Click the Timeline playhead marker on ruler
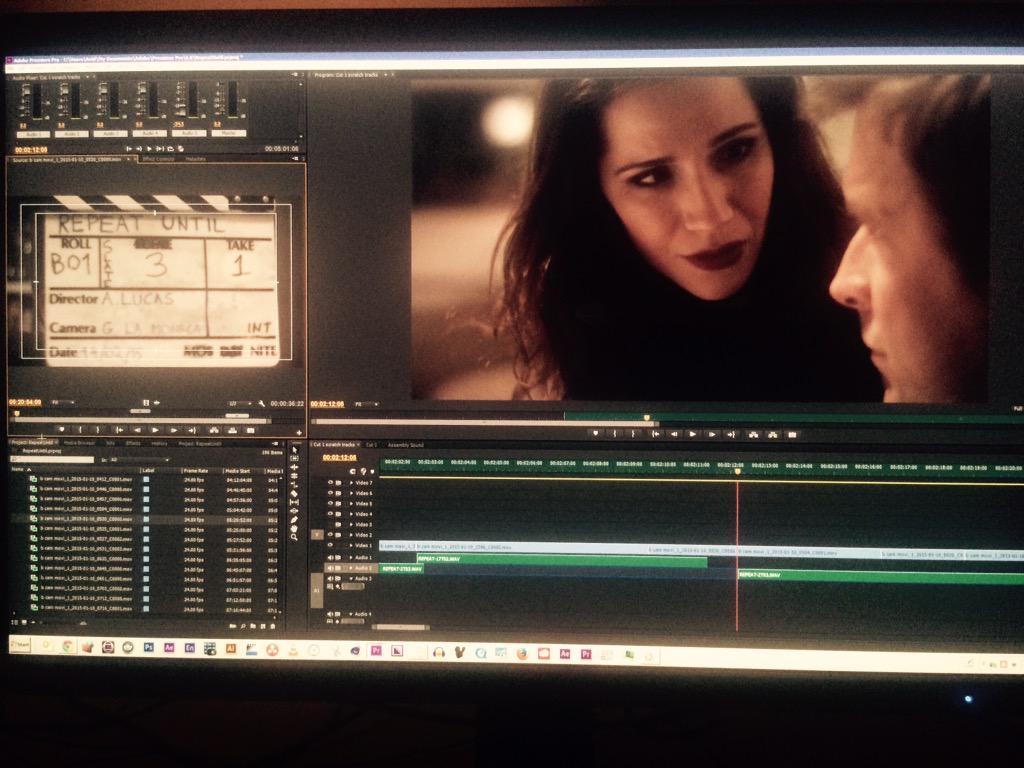1024x768 pixels. [738, 471]
